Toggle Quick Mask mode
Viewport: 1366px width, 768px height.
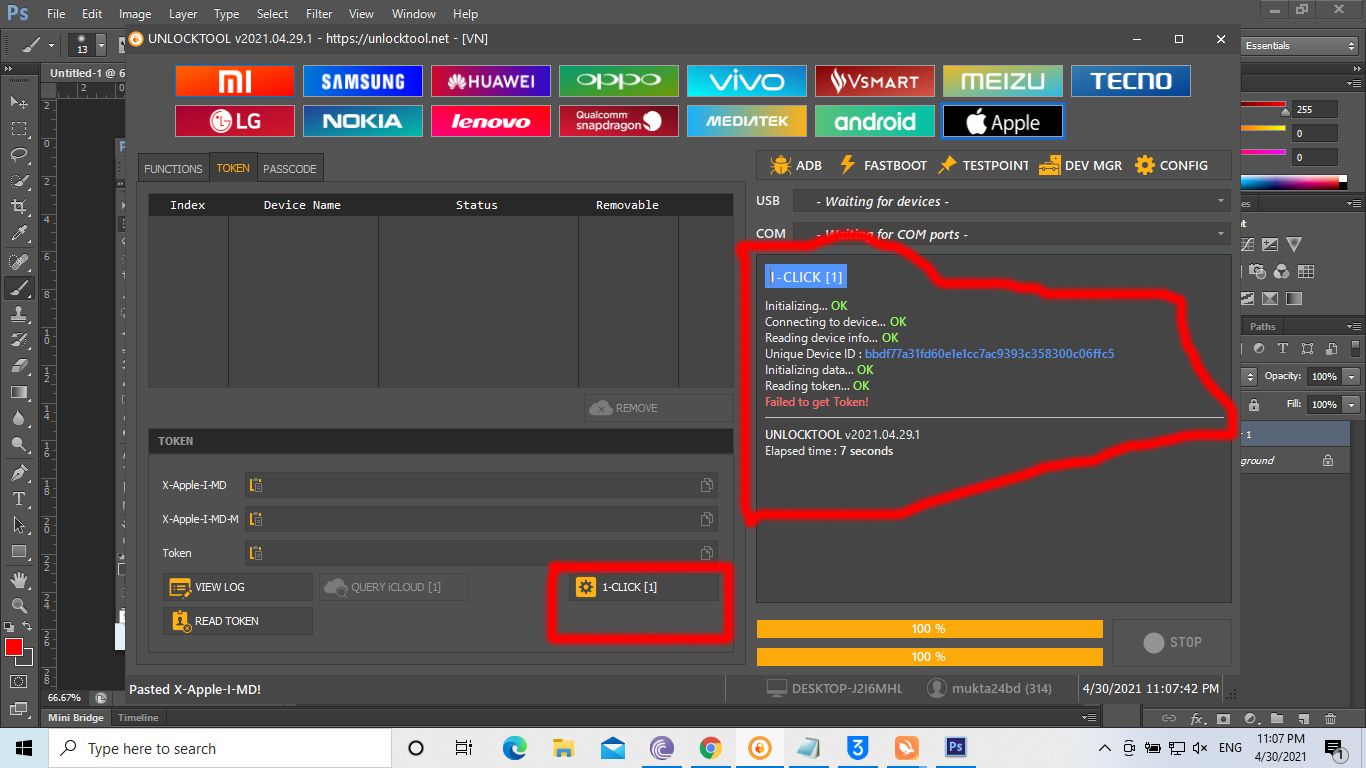(19, 681)
